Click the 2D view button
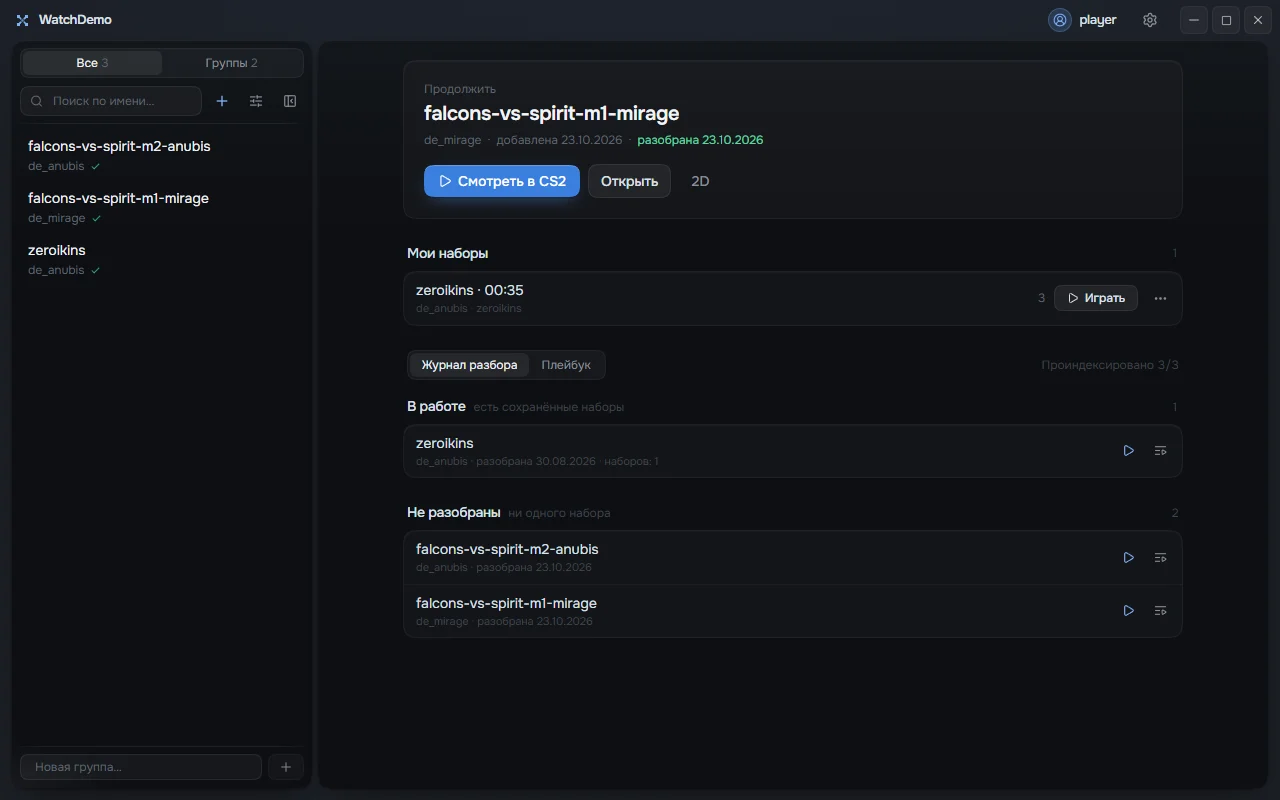Screen dimensions: 1280x800 point(700,181)
